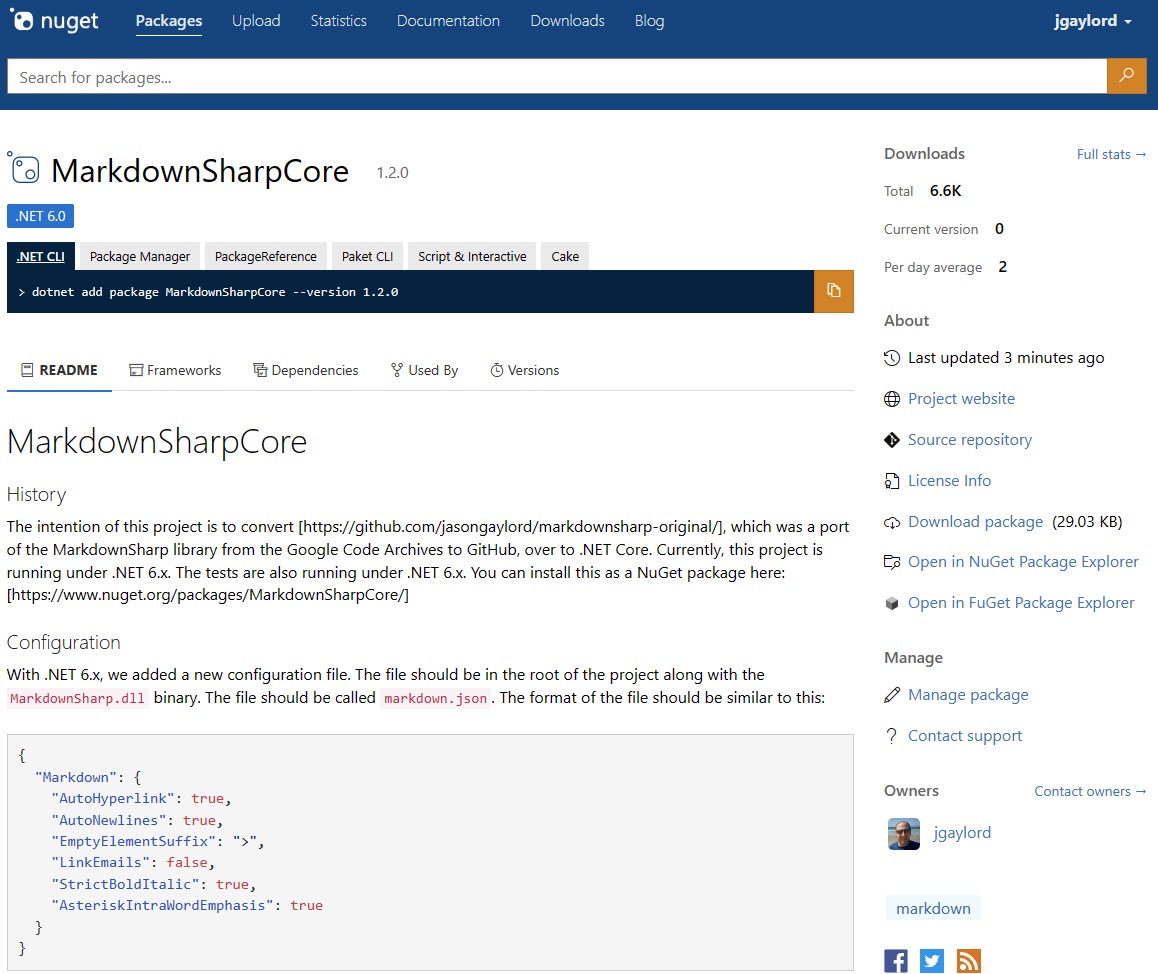Click the .NET 6.0 framework badge
Image resolution: width=1158 pixels, height=974 pixels.
point(41,216)
